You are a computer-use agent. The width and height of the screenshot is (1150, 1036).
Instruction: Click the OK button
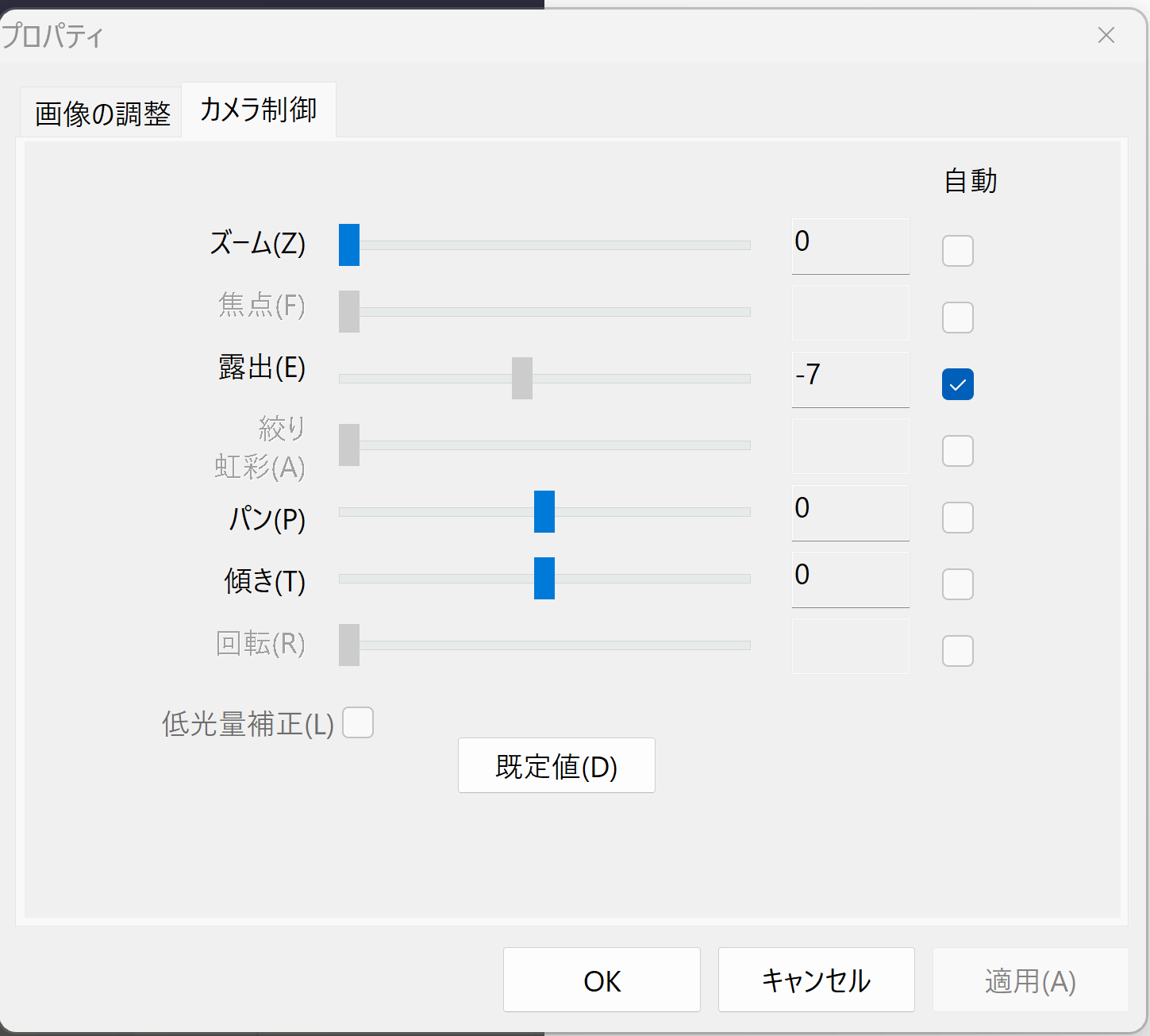click(602, 980)
